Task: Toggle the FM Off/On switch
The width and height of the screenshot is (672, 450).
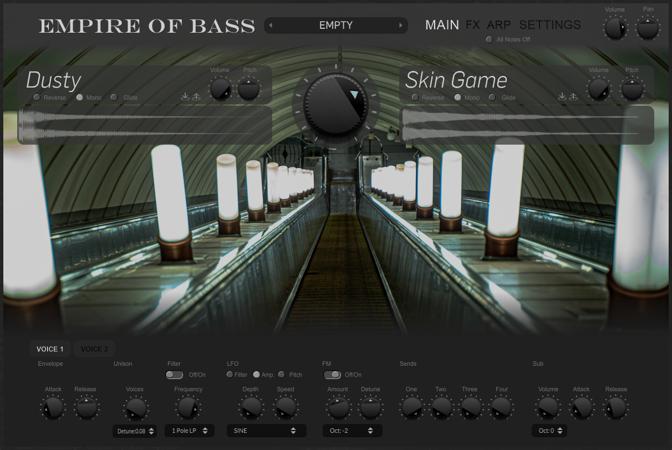Action: point(332,375)
